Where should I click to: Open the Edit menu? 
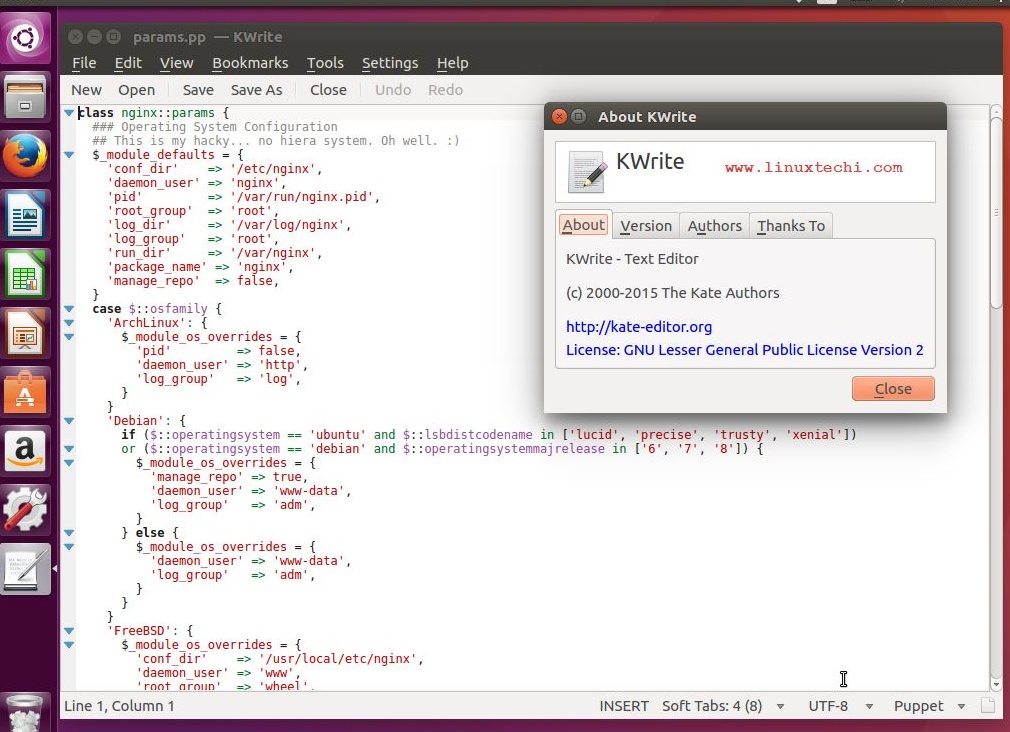point(128,63)
